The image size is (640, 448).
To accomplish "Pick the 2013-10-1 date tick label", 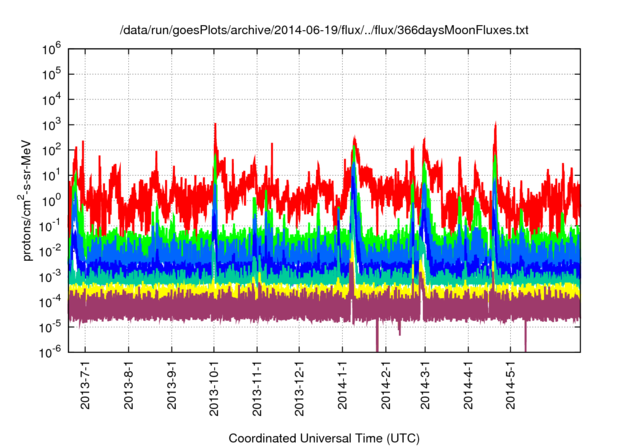I will point(214,388).
